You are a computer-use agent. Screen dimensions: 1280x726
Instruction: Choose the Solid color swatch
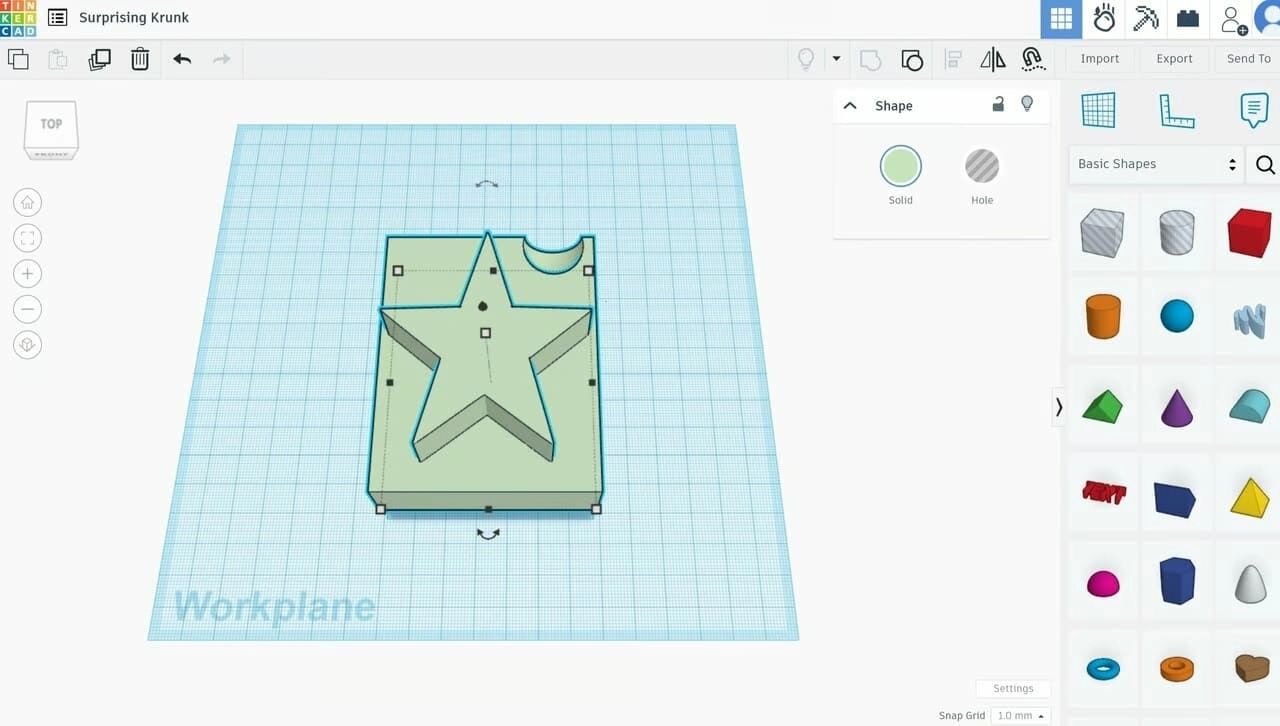899,167
